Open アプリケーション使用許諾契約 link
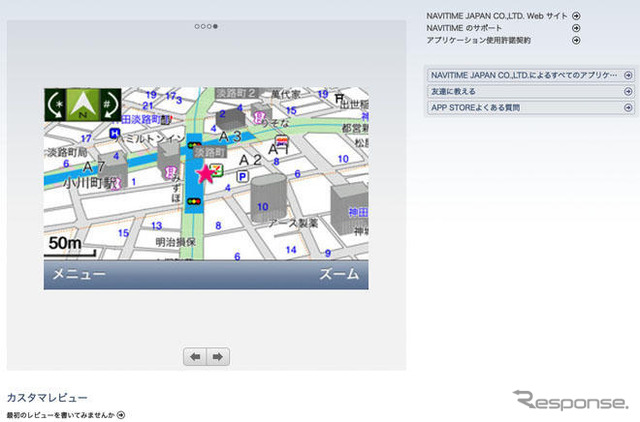 click(x=478, y=40)
